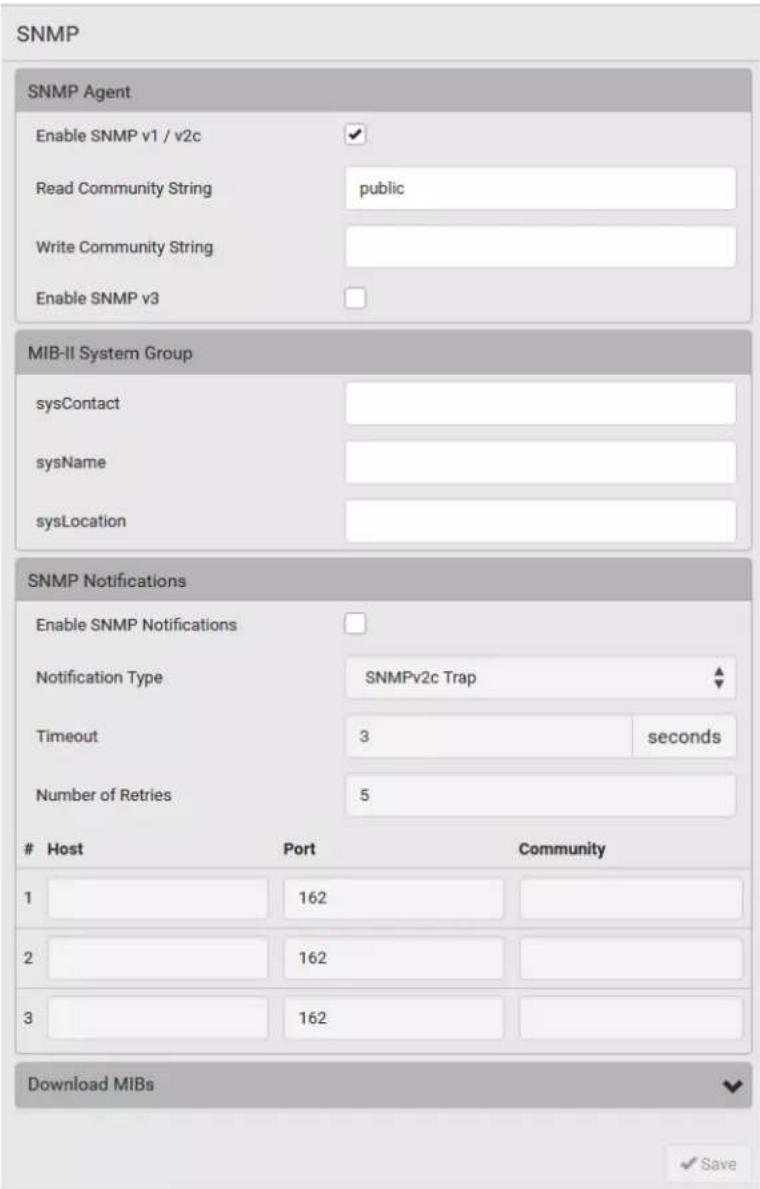Click the 'Enable SNMP Notifications' label
The width and height of the screenshot is (760, 1189).
click(x=137, y=624)
